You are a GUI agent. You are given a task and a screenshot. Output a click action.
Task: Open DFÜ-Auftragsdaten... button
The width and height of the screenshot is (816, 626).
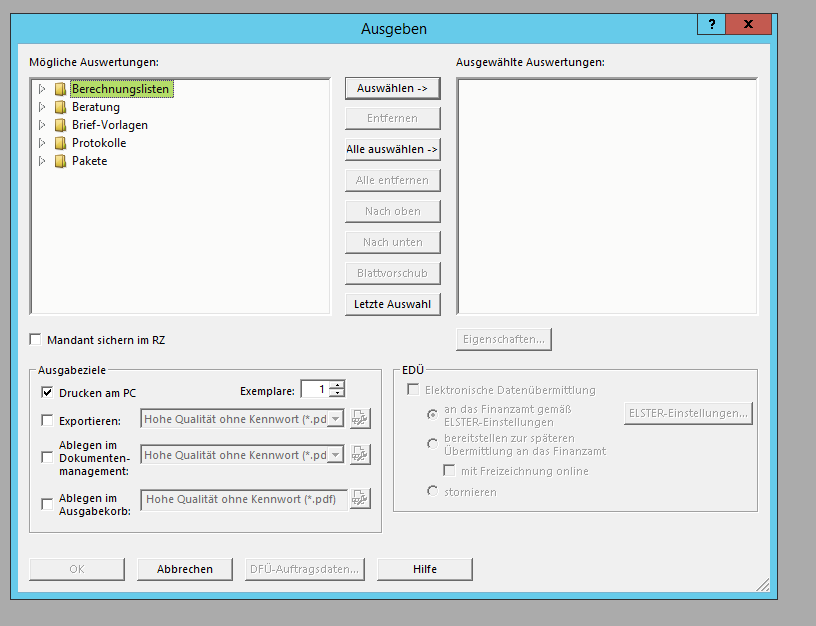click(x=304, y=569)
